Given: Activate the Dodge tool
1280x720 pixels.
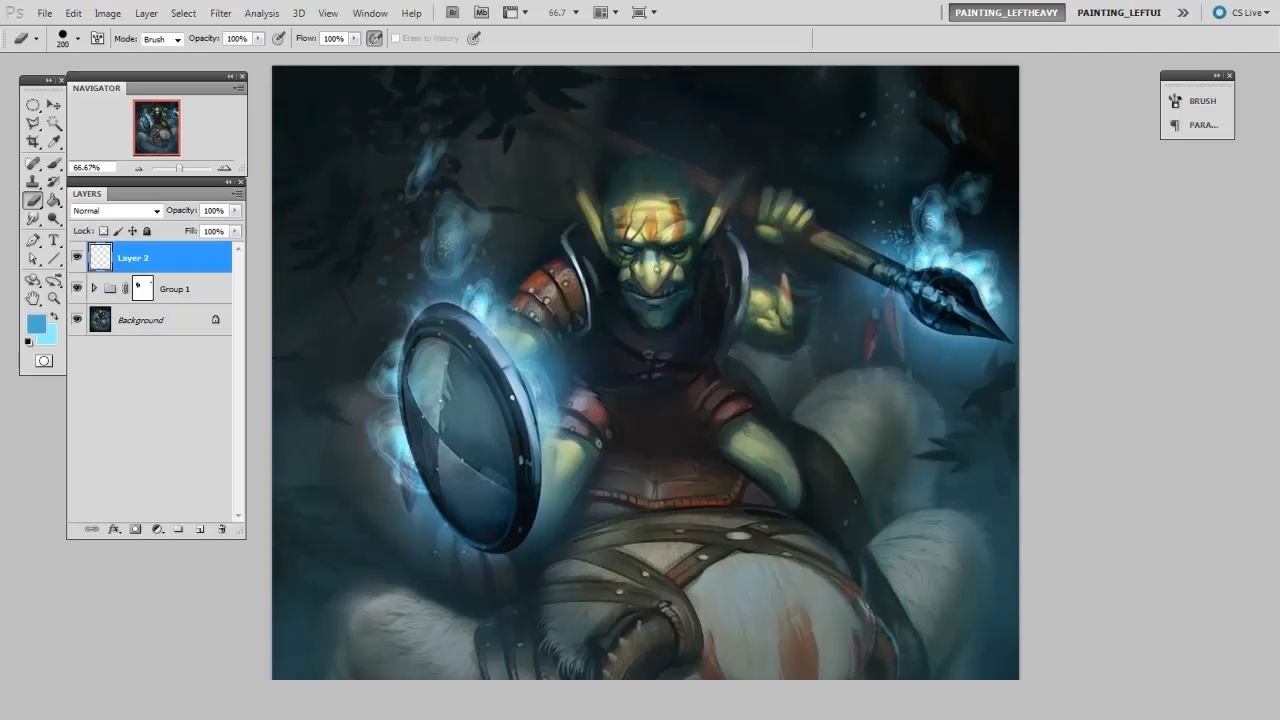Looking at the screenshot, I should click(x=54, y=218).
